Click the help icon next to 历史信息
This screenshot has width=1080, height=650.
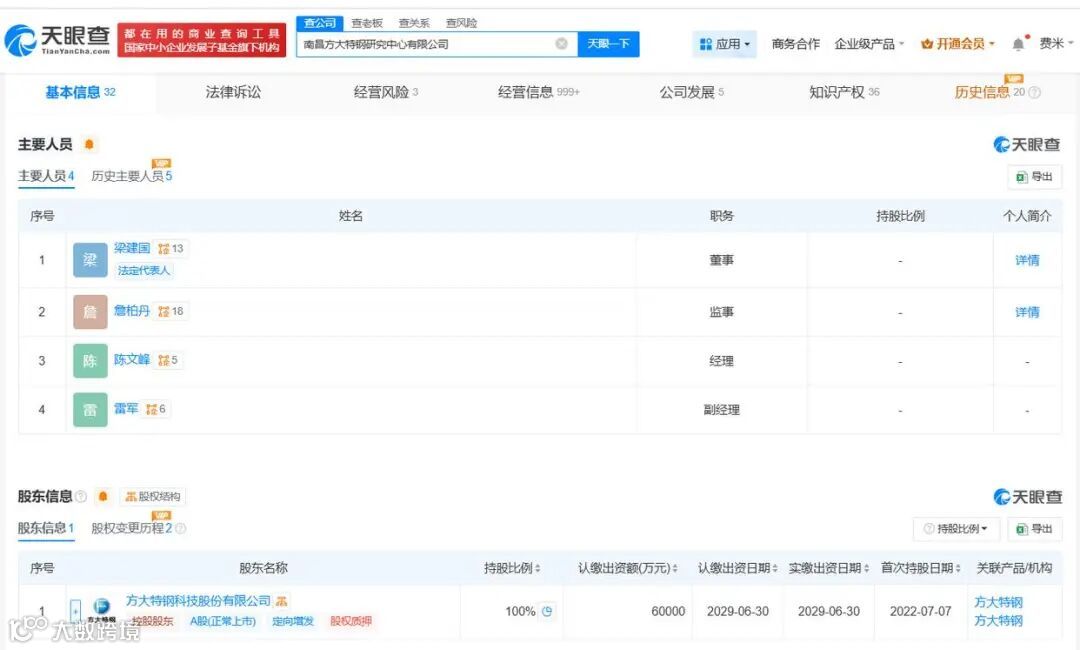[x=1034, y=92]
